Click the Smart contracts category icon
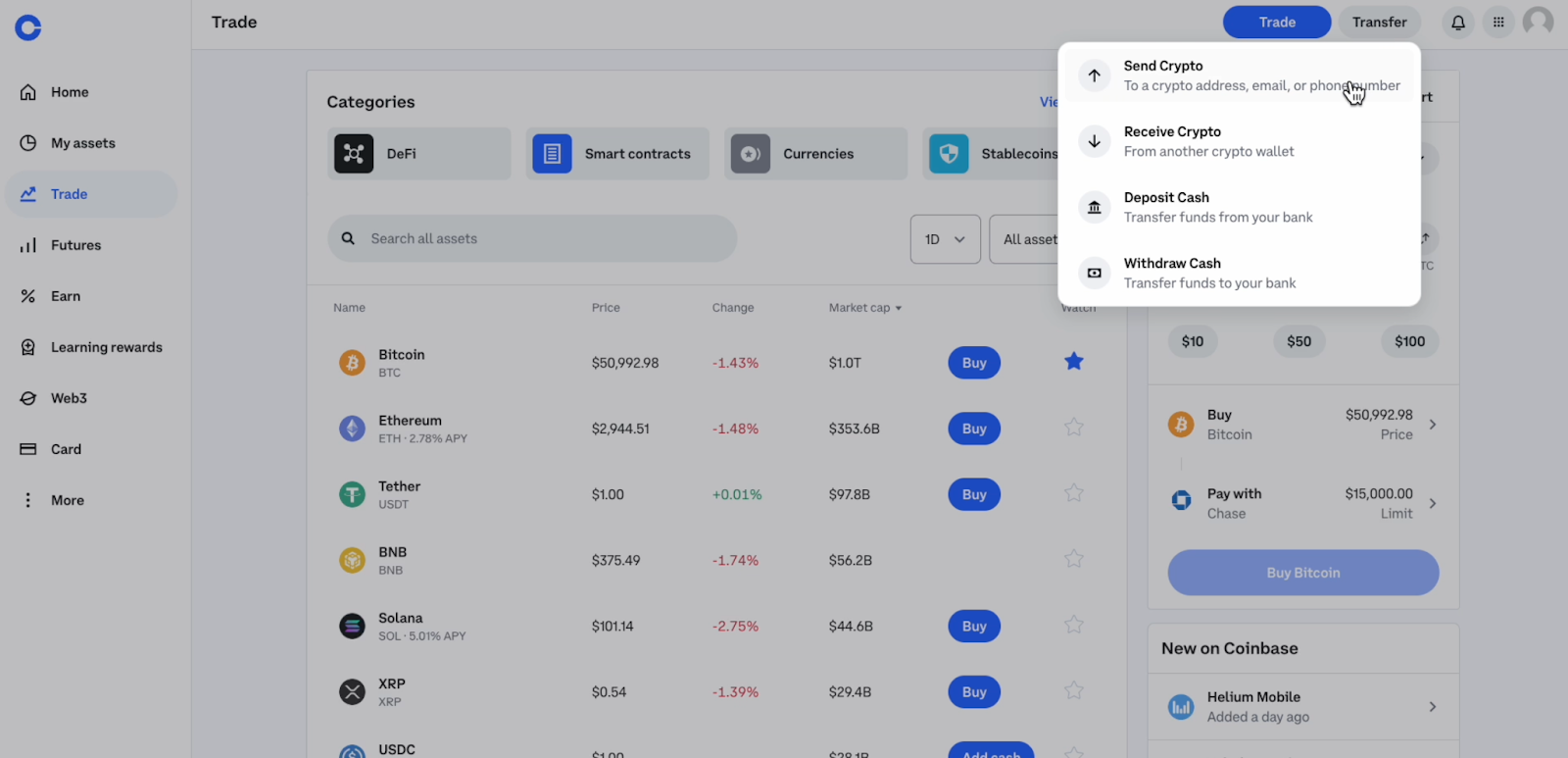The image size is (1568, 758). tap(552, 154)
